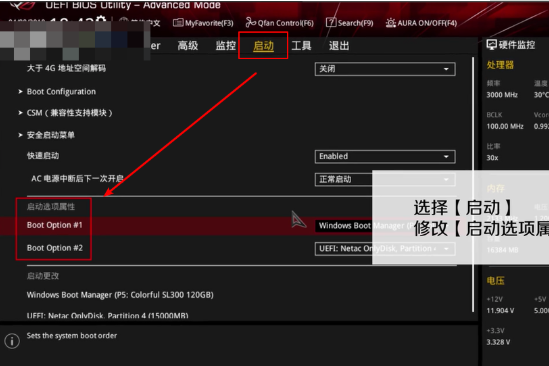The height and width of the screenshot is (366, 549).
Task: Click the 电压 section heading
Action: 495,281
